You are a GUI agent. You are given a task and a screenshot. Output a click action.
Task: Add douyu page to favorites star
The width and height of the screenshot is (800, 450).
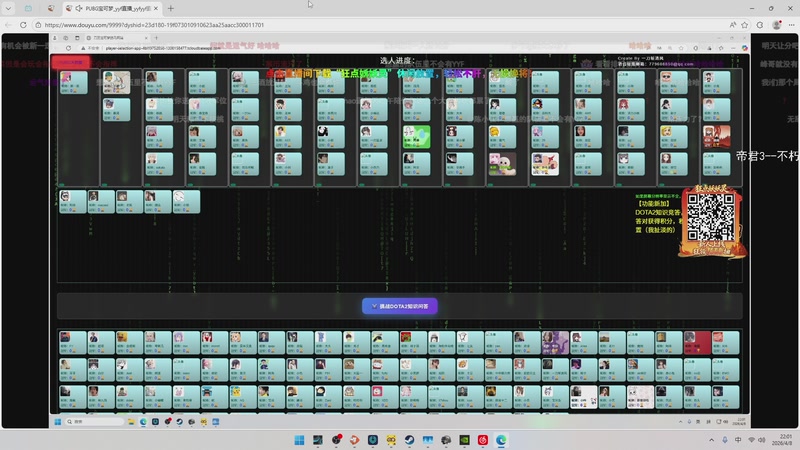tap(745, 24)
